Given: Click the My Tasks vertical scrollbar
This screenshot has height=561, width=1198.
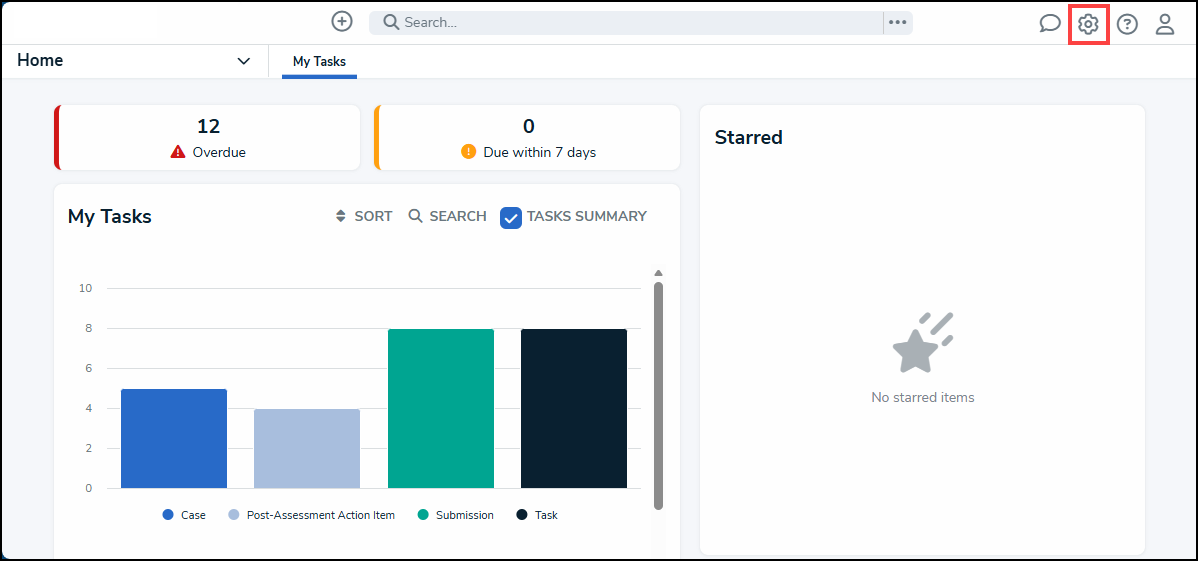Looking at the screenshot, I should [x=658, y=395].
